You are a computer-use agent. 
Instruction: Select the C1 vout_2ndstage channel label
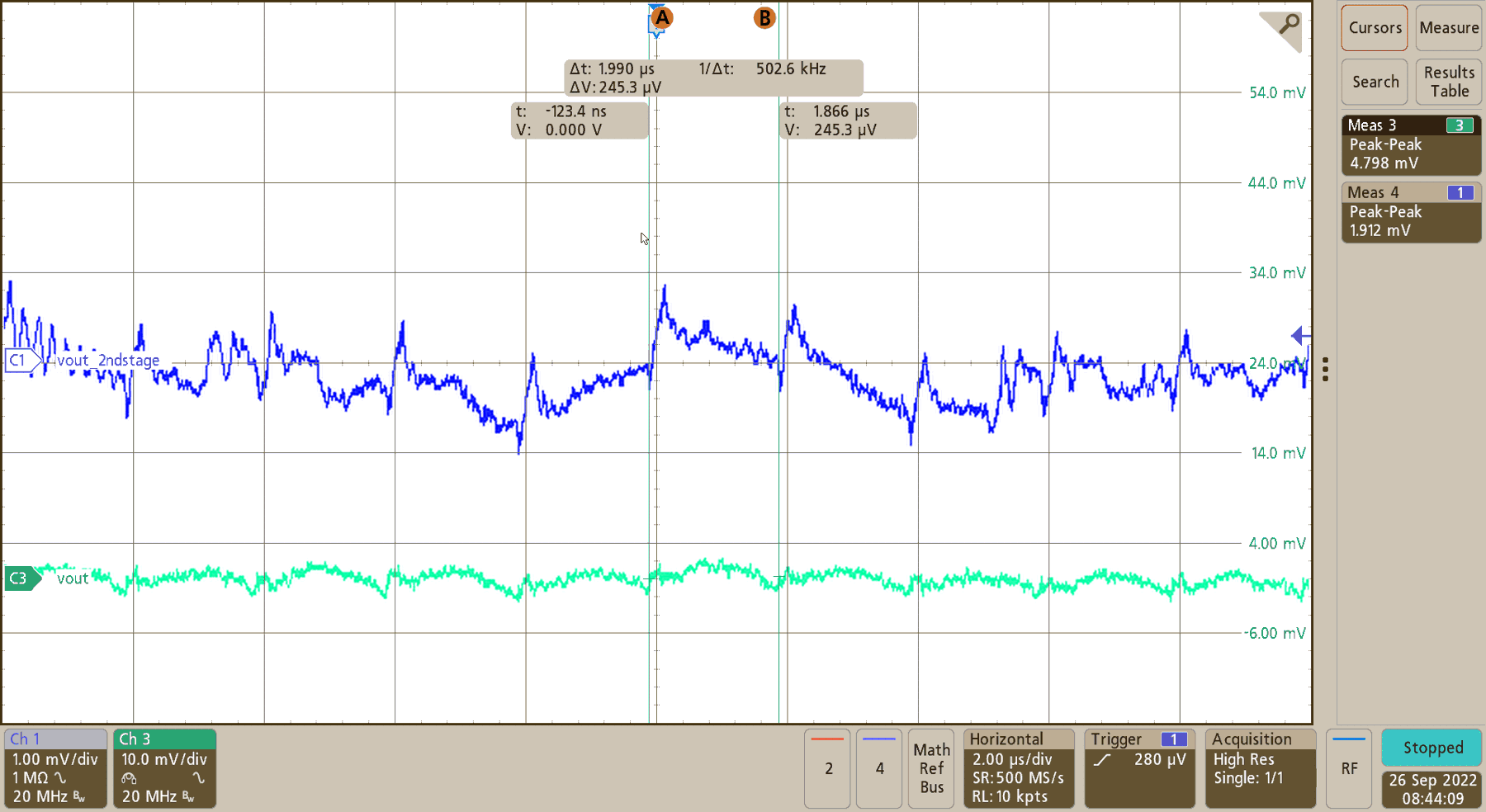coord(18,359)
